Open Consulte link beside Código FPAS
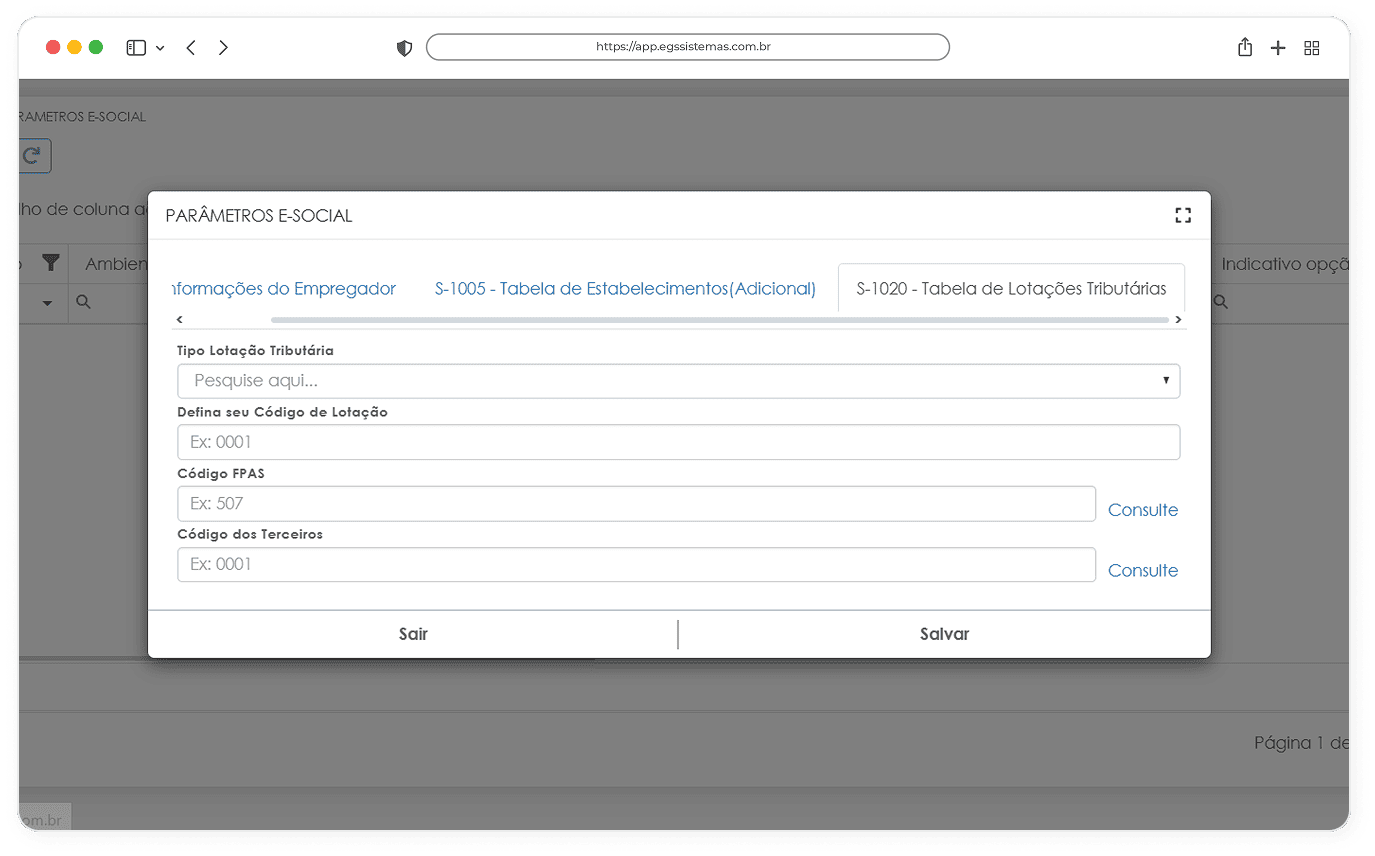The height and width of the screenshot is (856, 1375). click(1143, 510)
